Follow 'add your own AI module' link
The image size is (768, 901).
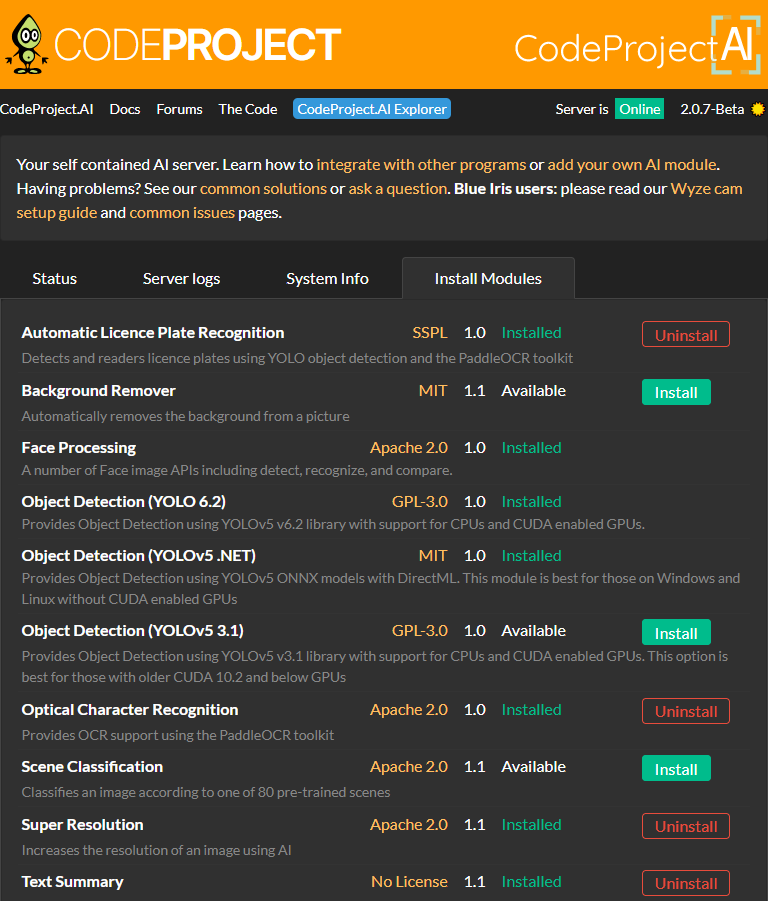[x=632, y=165]
